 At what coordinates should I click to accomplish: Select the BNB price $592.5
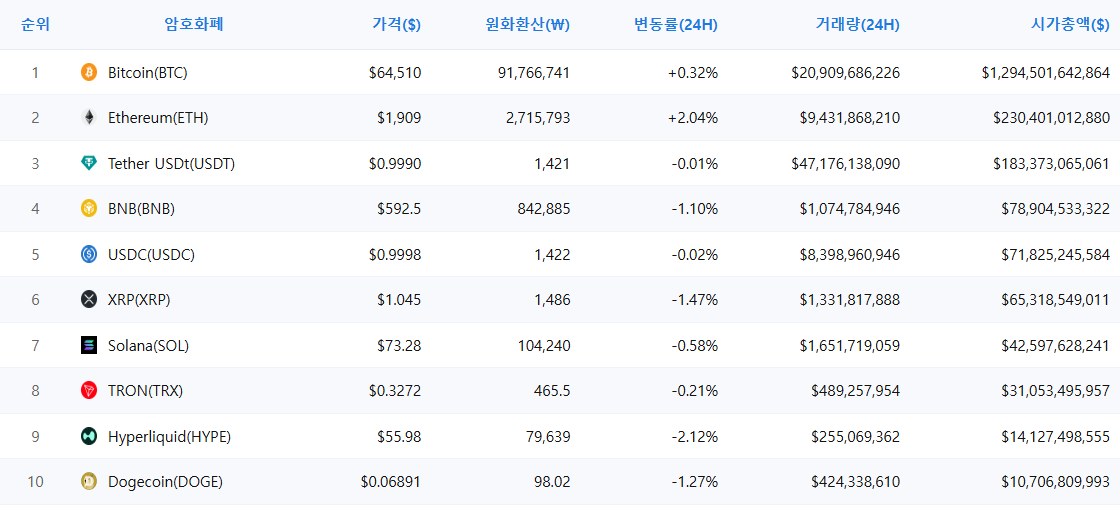click(x=399, y=208)
